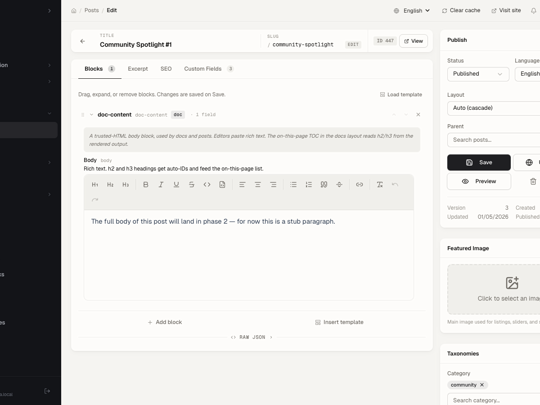Expand the Auto (cascade) layout dropdown
The height and width of the screenshot is (405, 540).
coord(494,108)
